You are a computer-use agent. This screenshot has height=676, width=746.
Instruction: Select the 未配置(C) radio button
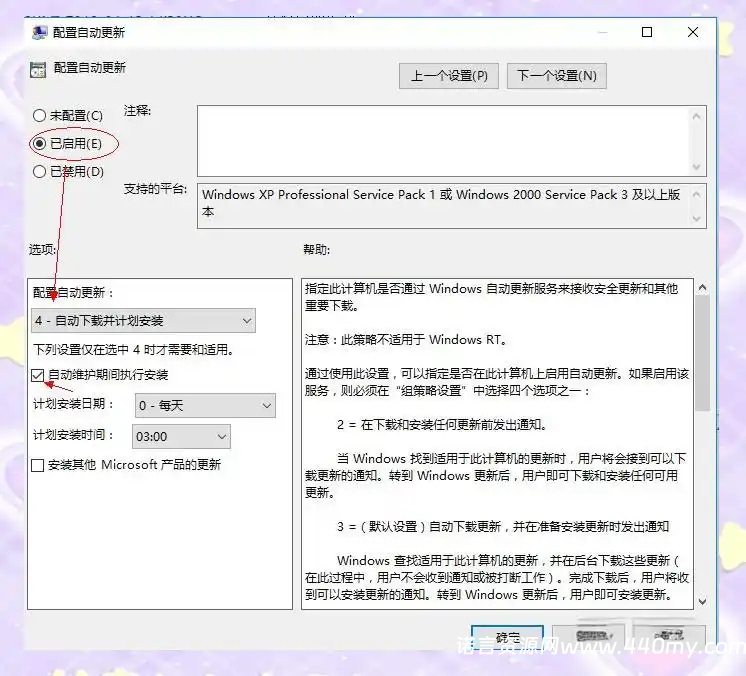click(39, 116)
